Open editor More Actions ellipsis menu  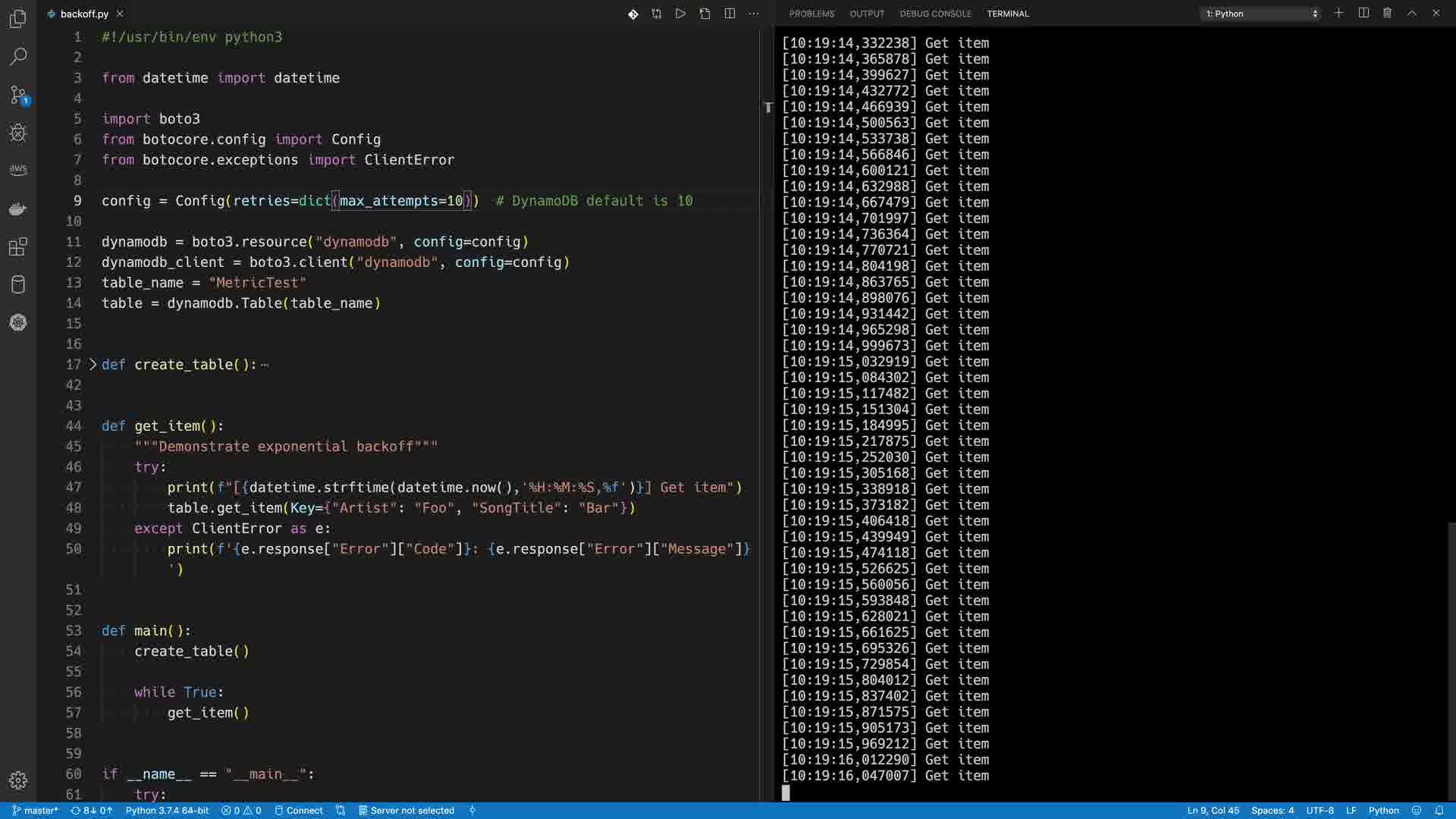coord(753,14)
